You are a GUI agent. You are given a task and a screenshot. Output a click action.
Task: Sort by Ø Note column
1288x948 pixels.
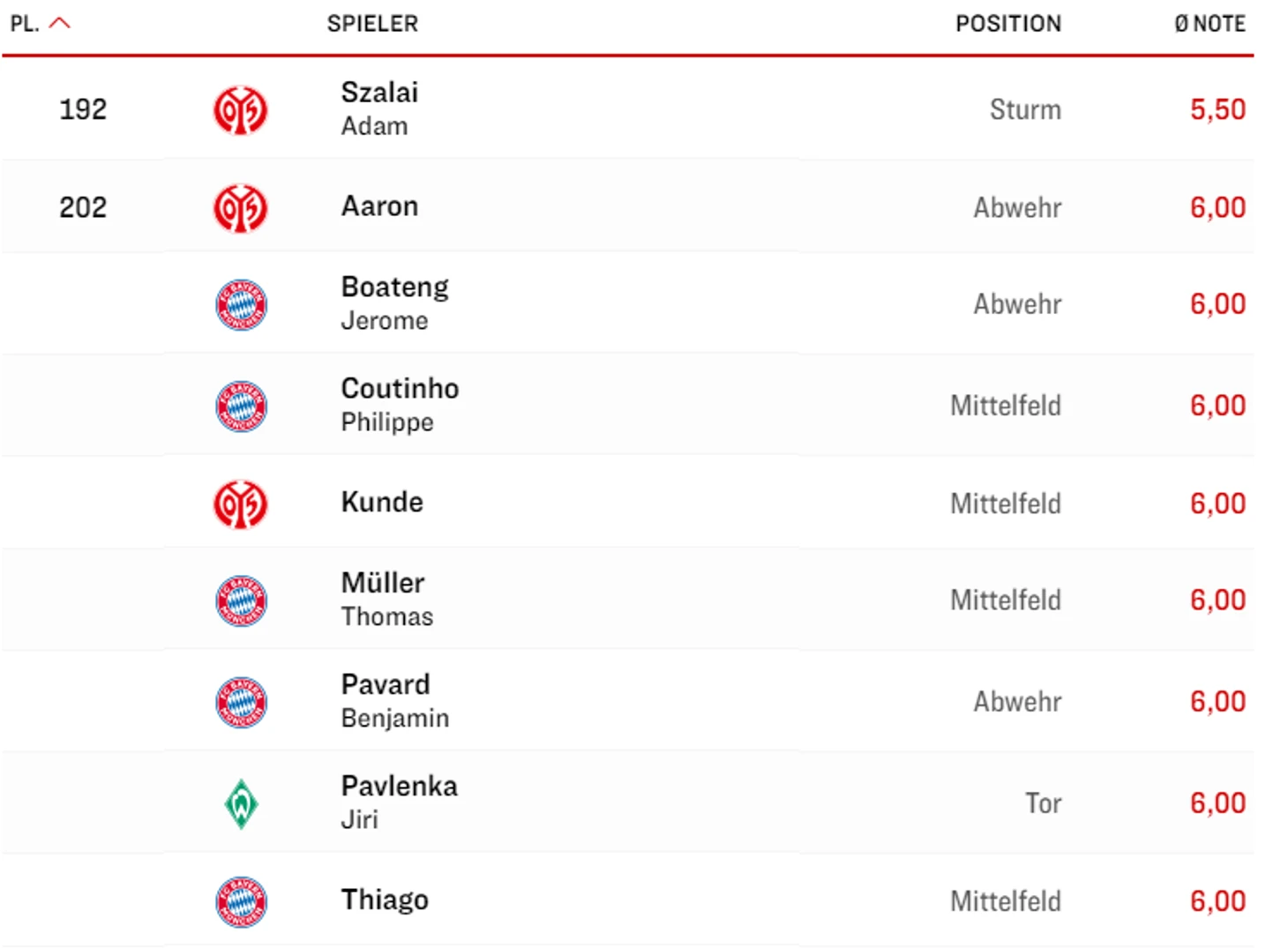pyautogui.click(x=1209, y=24)
